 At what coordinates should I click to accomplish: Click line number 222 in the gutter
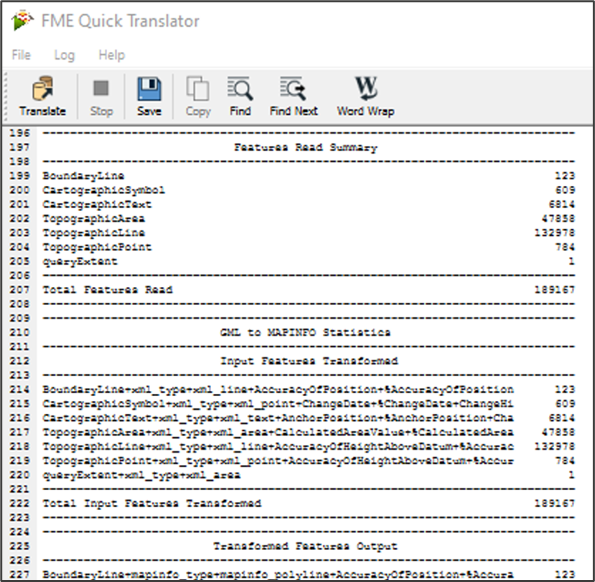coord(19,503)
